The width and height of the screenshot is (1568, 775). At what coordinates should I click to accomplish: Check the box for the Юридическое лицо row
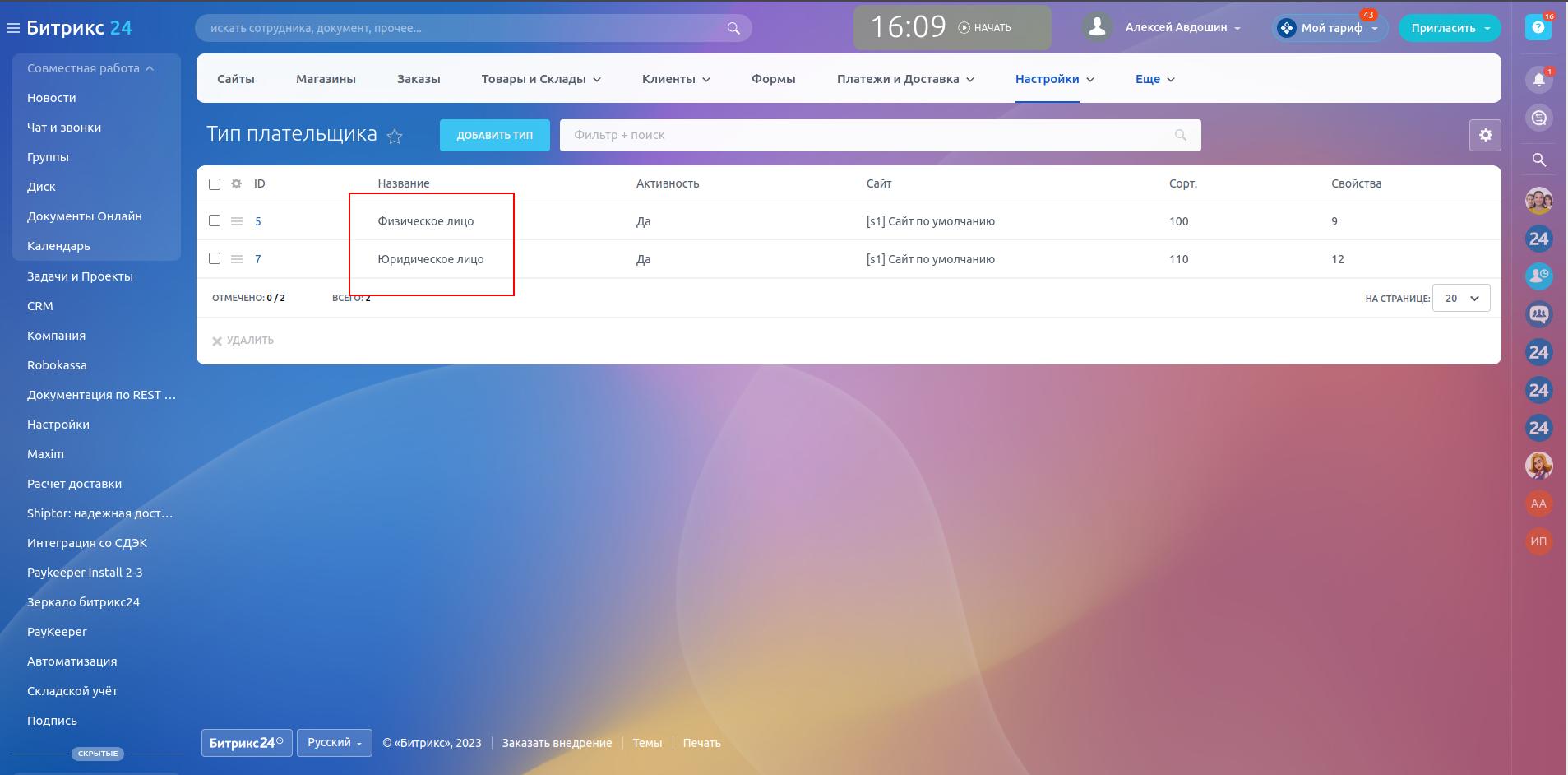[x=215, y=258]
